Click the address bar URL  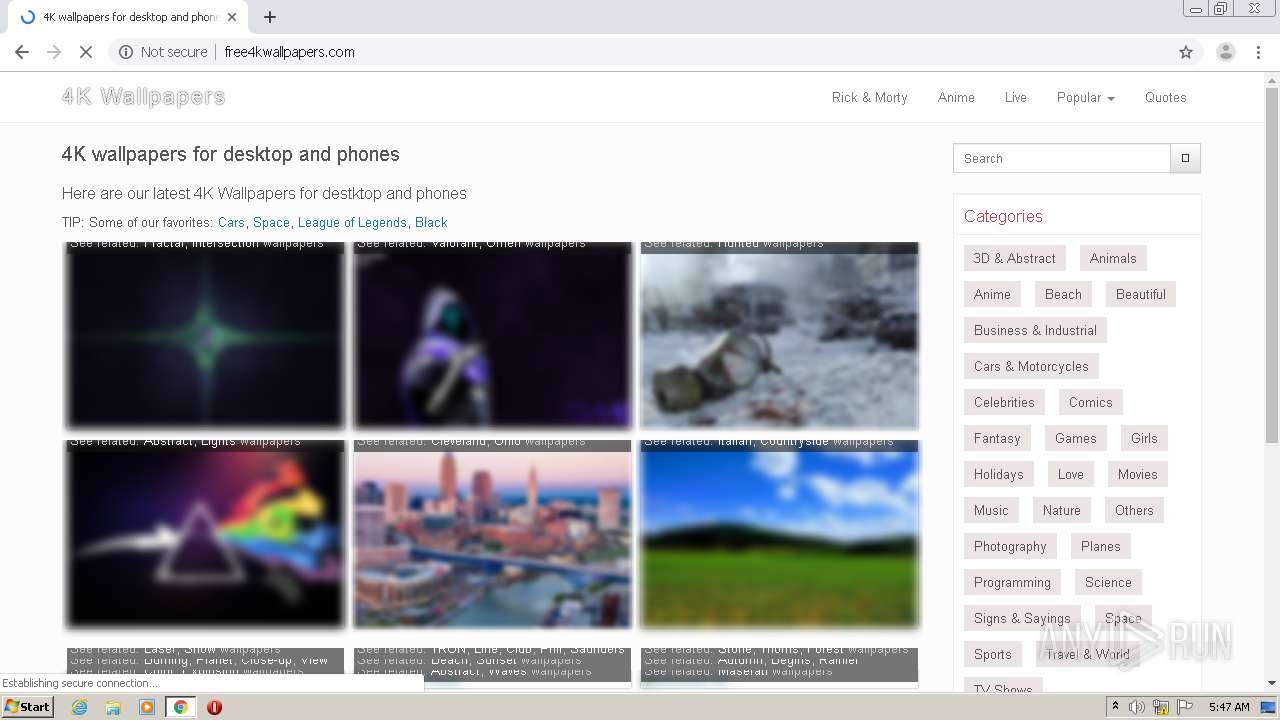click(289, 52)
